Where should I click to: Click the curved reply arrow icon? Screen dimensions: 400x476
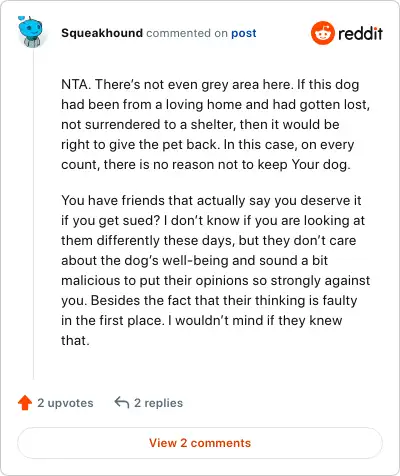(122, 402)
